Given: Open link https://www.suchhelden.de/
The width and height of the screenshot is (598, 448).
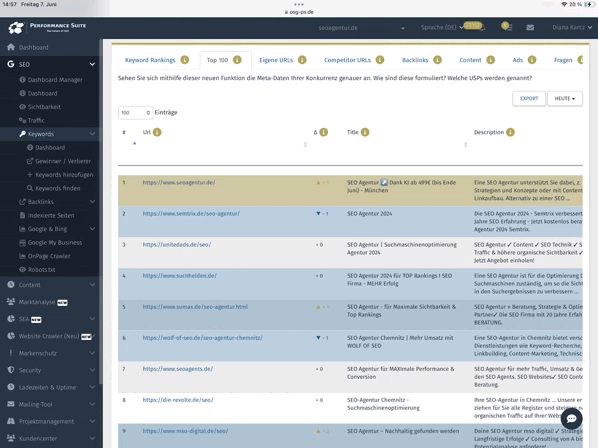Looking at the screenshot, I should click(x=180, y=276).
